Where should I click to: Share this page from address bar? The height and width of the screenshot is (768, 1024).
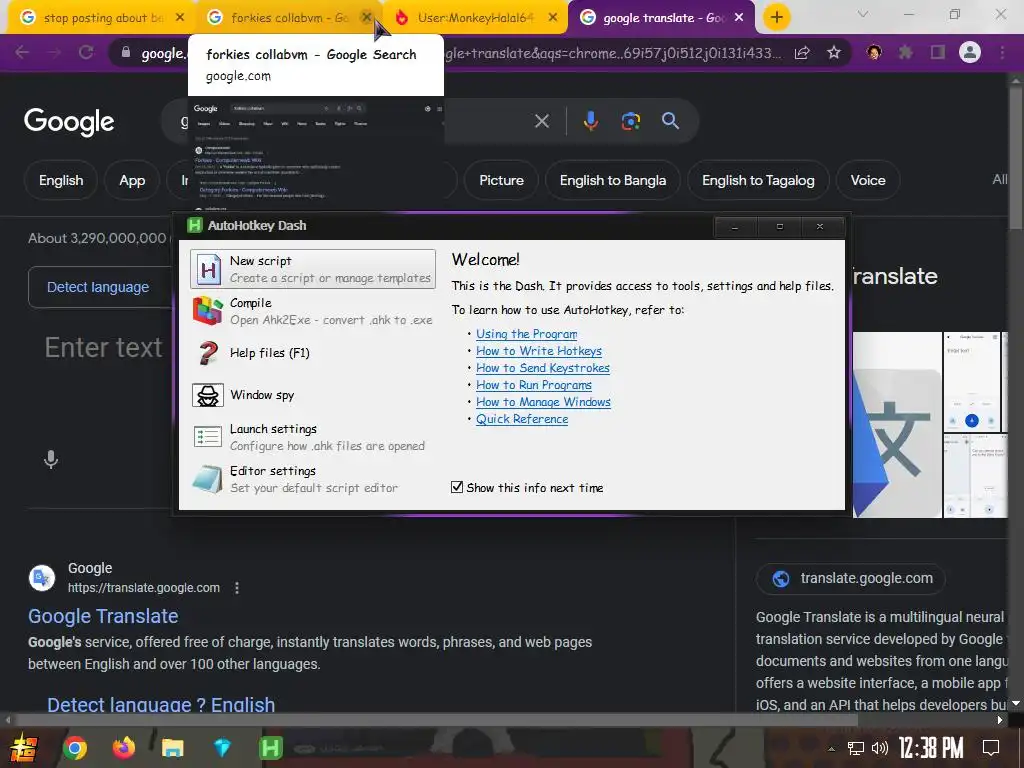tap(802, 53)
